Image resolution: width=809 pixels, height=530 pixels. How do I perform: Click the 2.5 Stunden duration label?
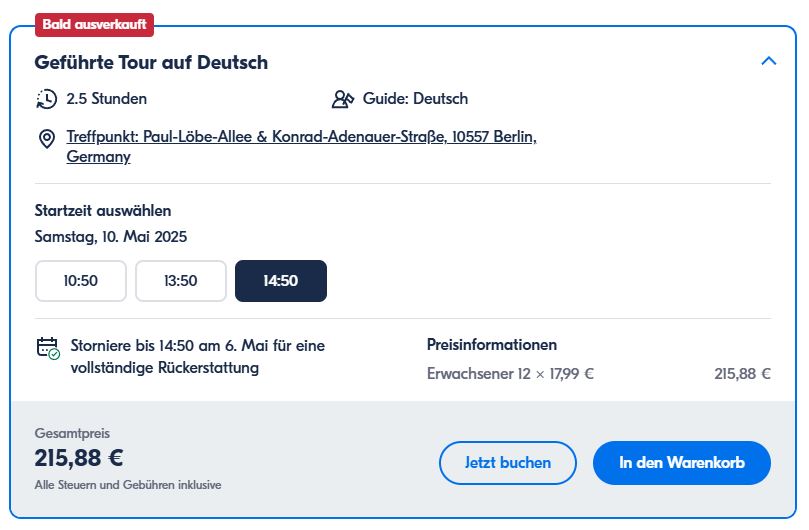[x=107, y=99]
